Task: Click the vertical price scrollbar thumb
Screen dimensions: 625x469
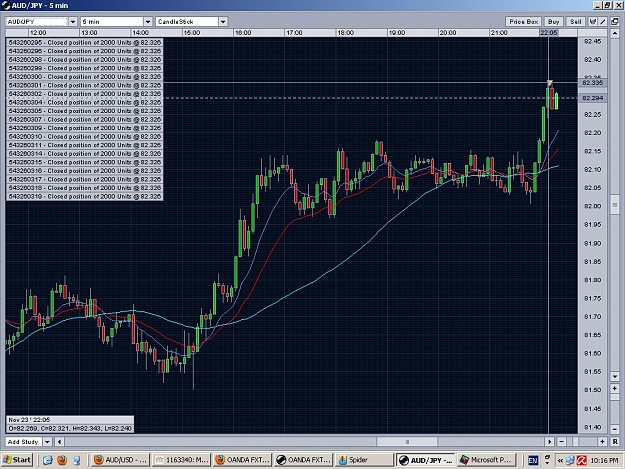Action: tap(614, 205)
